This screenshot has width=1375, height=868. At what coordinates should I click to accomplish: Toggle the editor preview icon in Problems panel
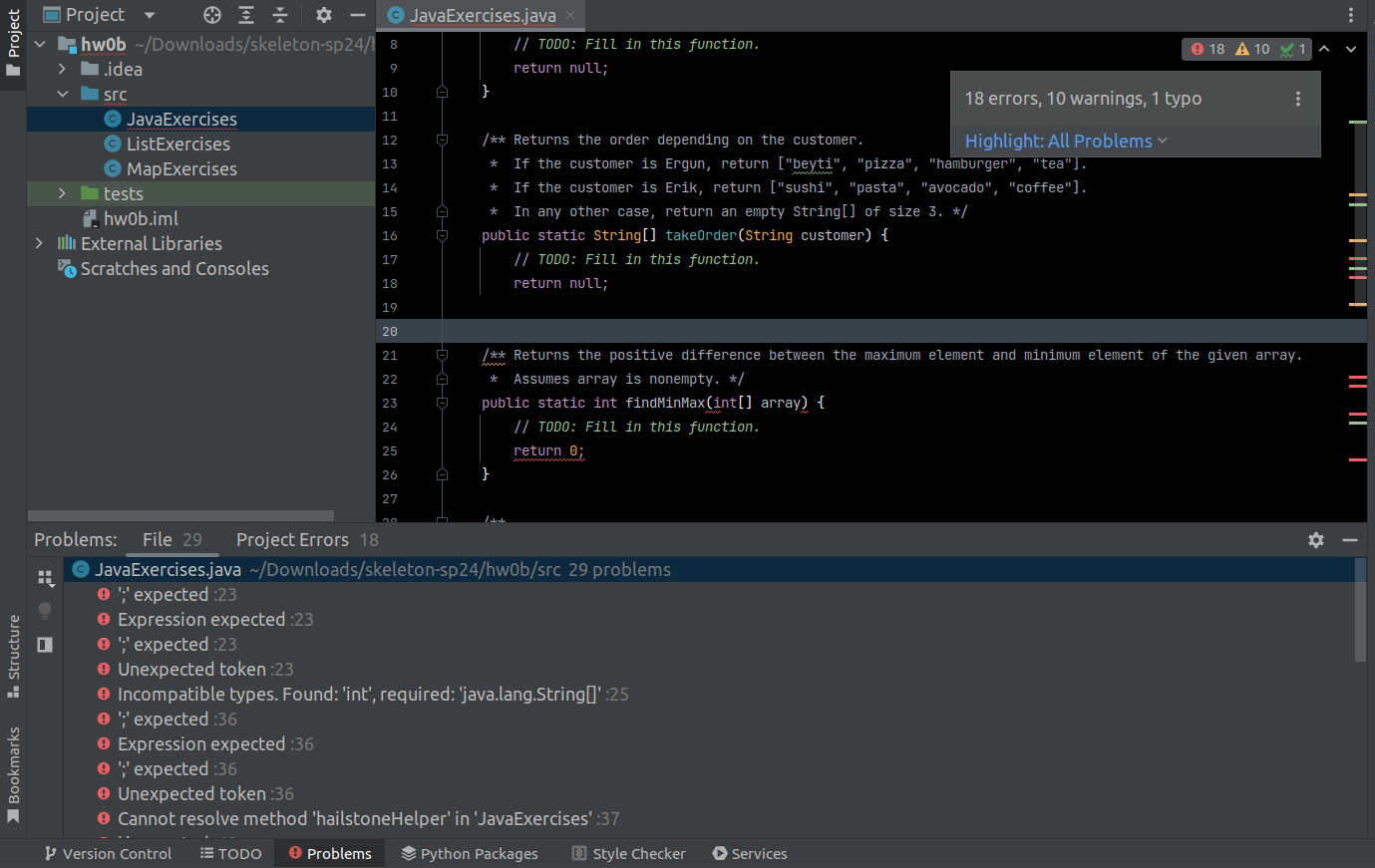click(x=44, y=645)
